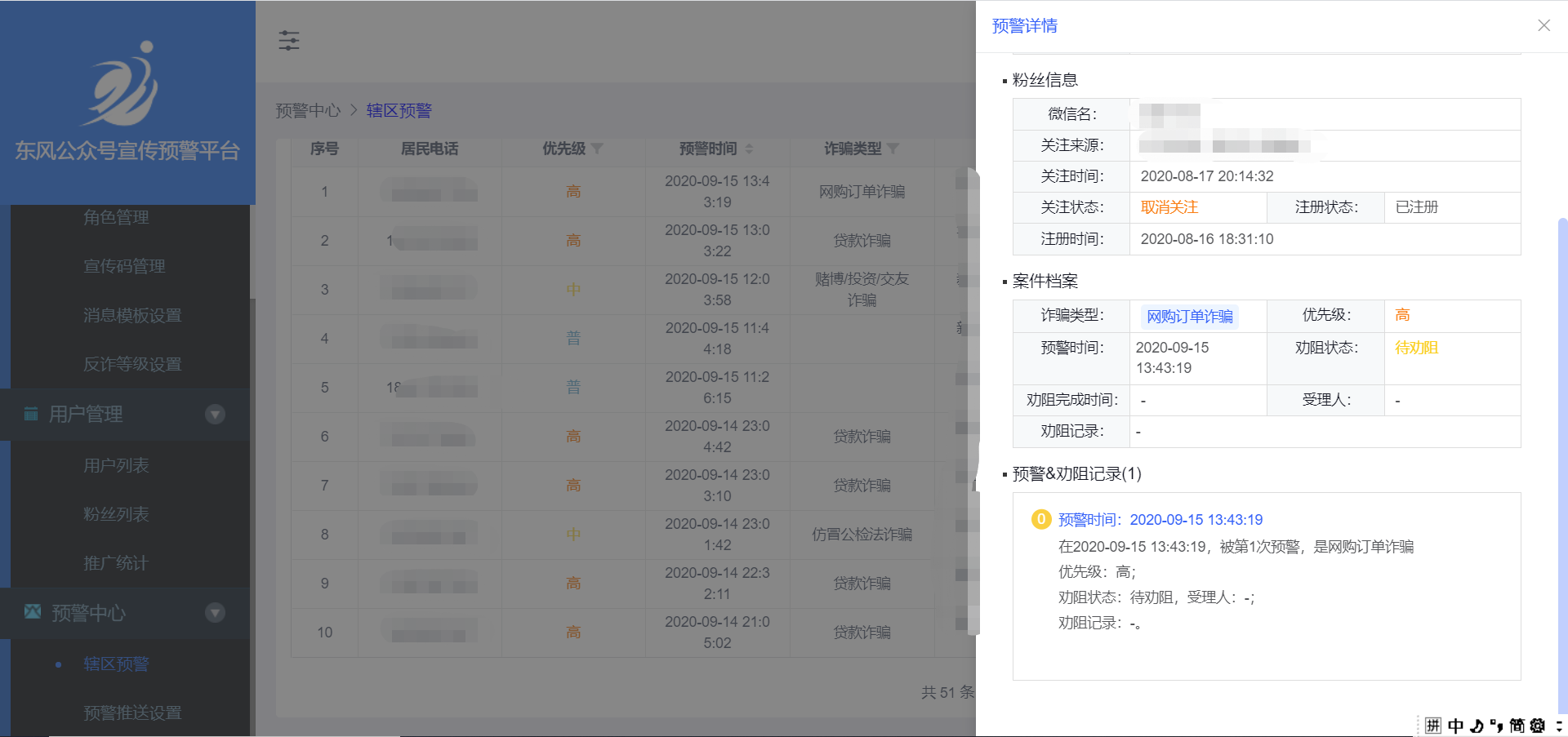
Task: Switch the 简 simplified/traditional IME icon
Action: [x=1517, y=726]
